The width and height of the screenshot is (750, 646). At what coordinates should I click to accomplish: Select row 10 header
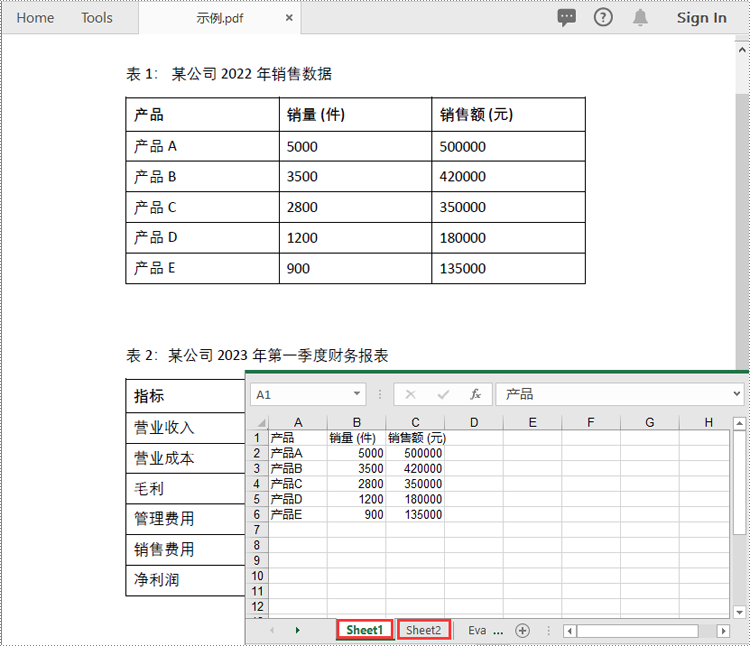click(257, 576)
